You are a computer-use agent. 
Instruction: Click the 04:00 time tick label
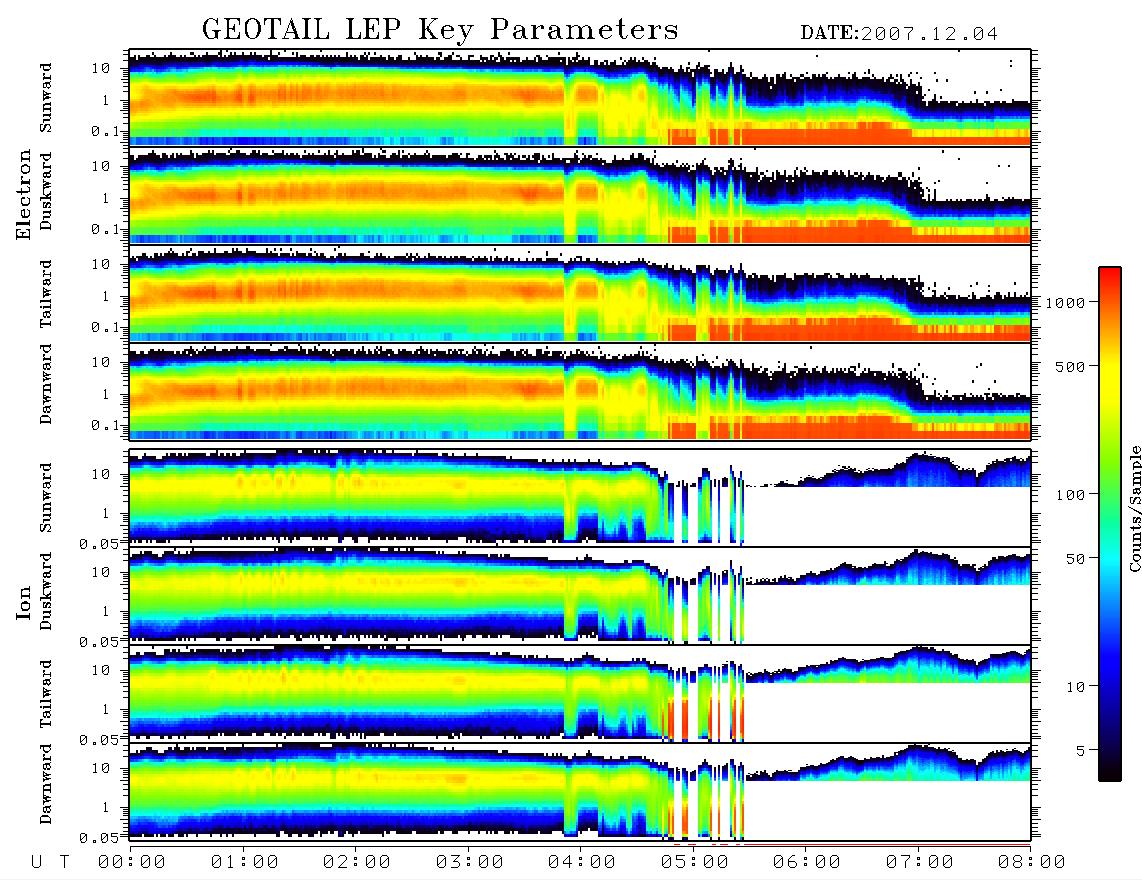pyautogui.click(x=582, y=862)
